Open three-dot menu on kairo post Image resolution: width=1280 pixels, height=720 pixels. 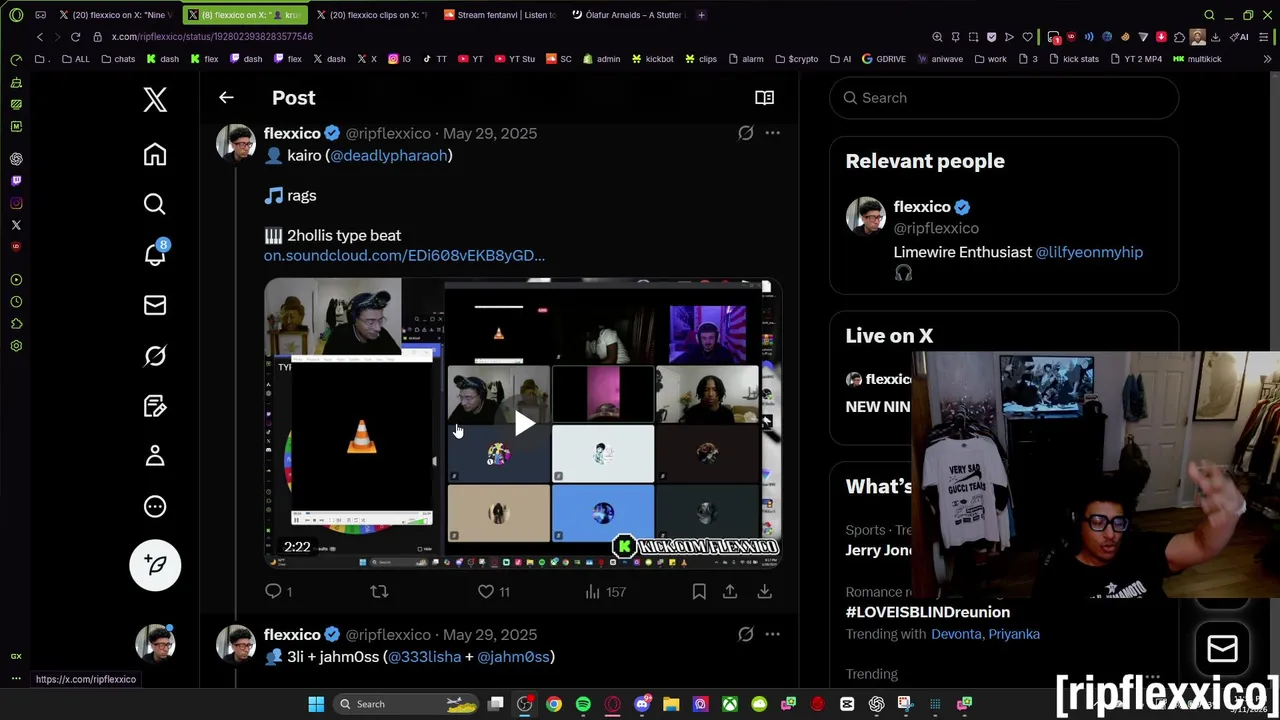click(x=772, y=133)
